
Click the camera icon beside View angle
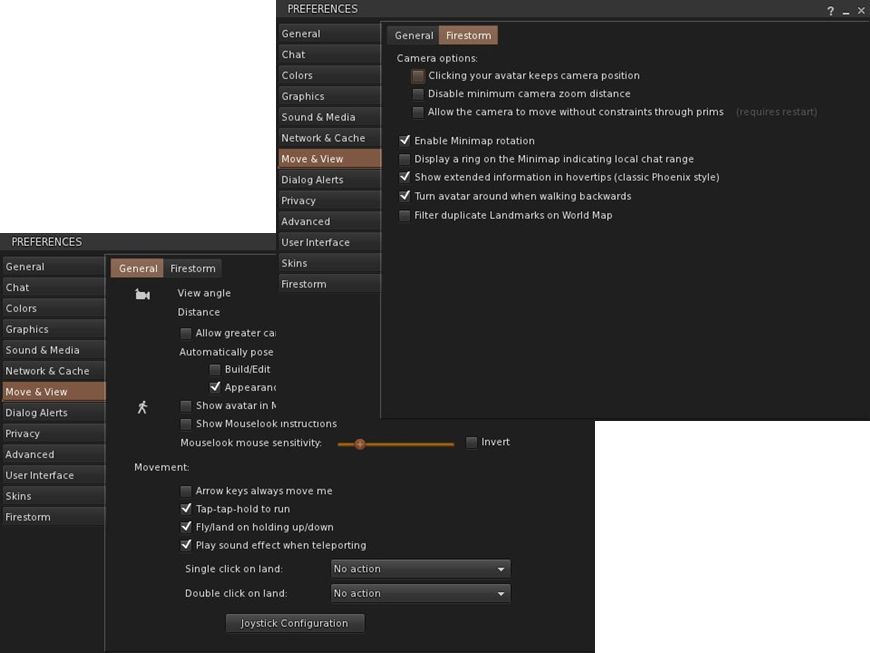point(142,294)
